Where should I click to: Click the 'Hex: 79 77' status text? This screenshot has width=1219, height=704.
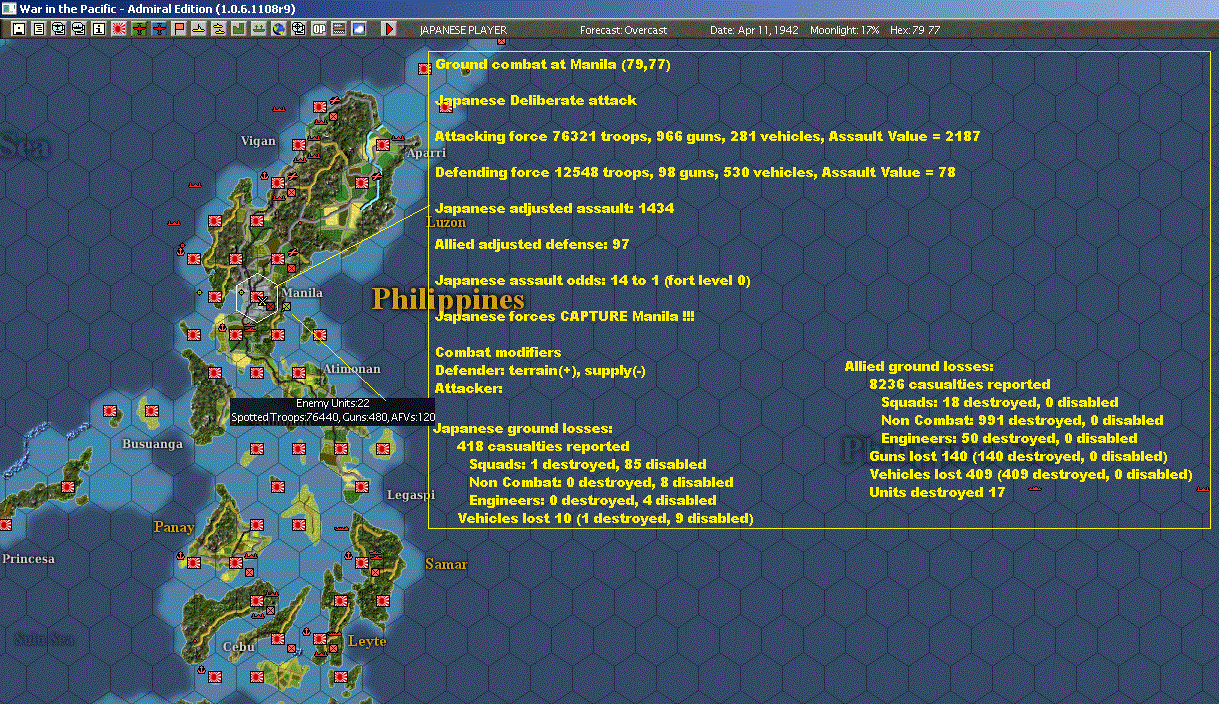pyautogui.click(x=913, y=30)
